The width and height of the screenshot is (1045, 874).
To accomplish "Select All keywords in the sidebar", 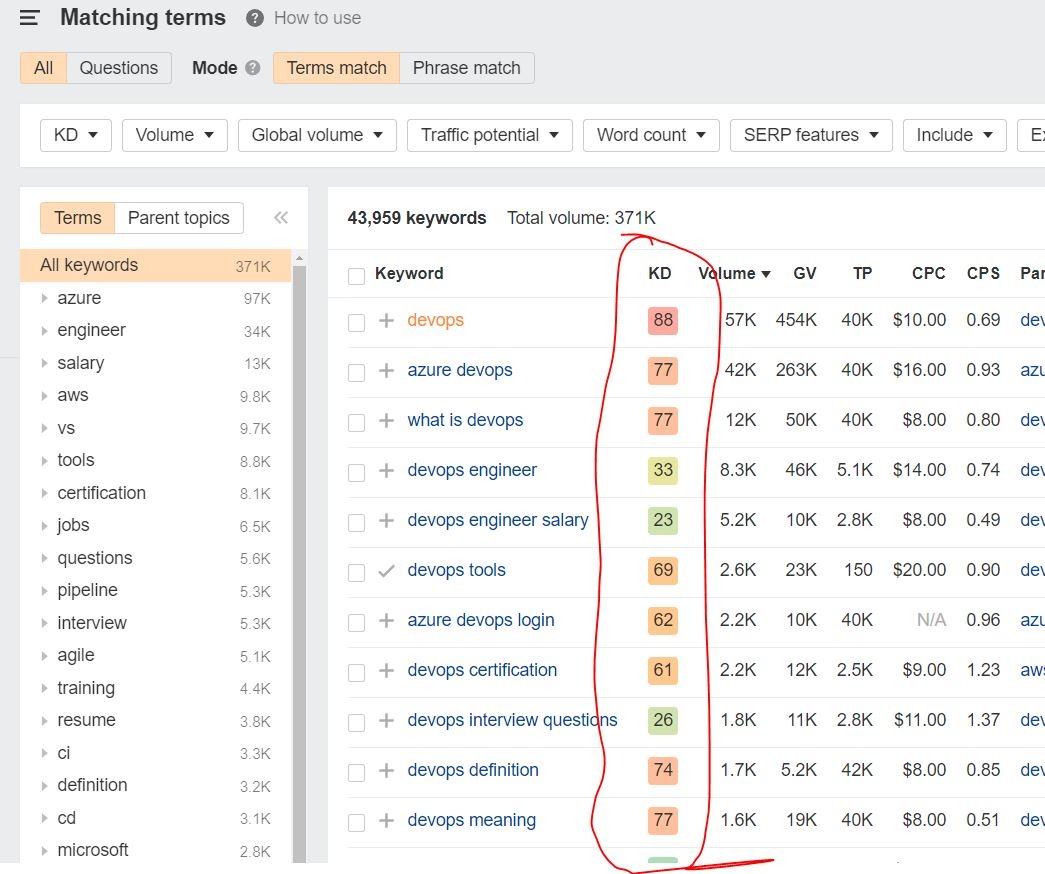I will click(89, 265).
